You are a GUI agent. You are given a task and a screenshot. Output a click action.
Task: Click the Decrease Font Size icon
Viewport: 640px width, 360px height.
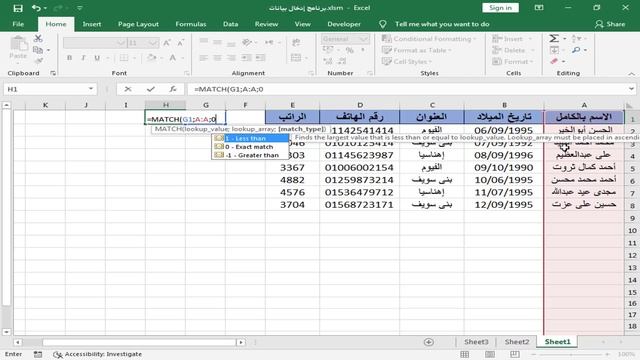click(180, 43)
